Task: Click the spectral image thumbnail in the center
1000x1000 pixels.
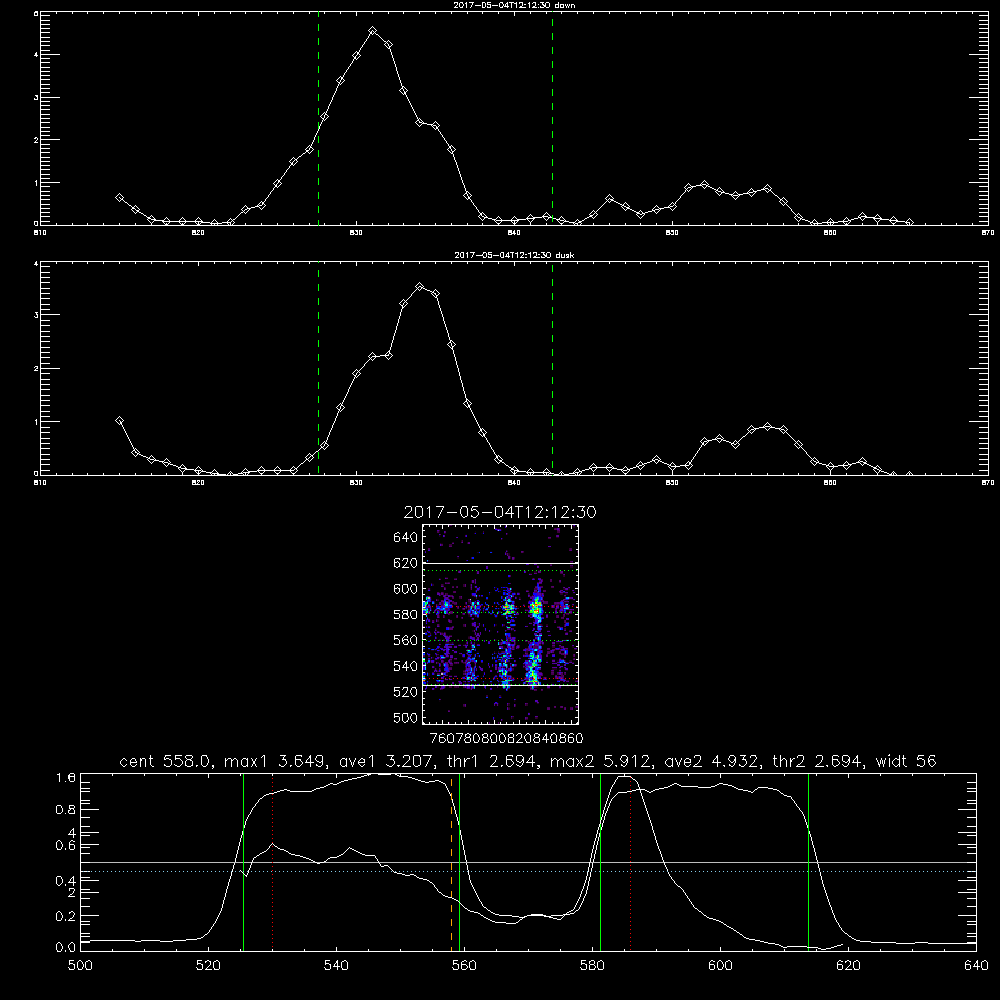Action: [501, 624]
